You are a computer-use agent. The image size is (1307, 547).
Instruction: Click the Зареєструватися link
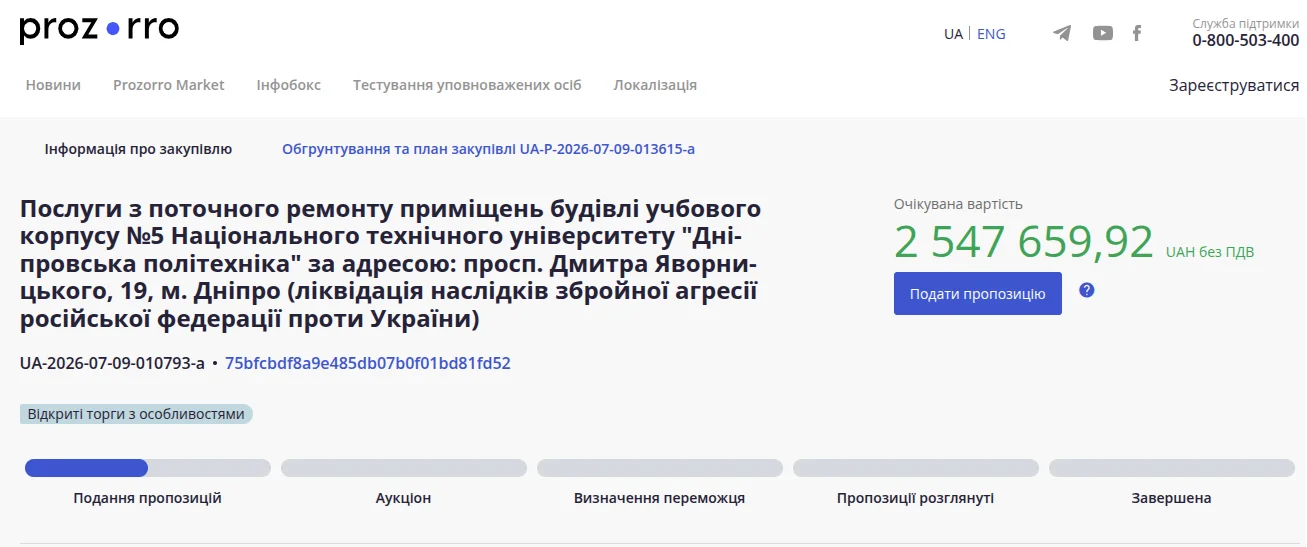(1234, 85)
